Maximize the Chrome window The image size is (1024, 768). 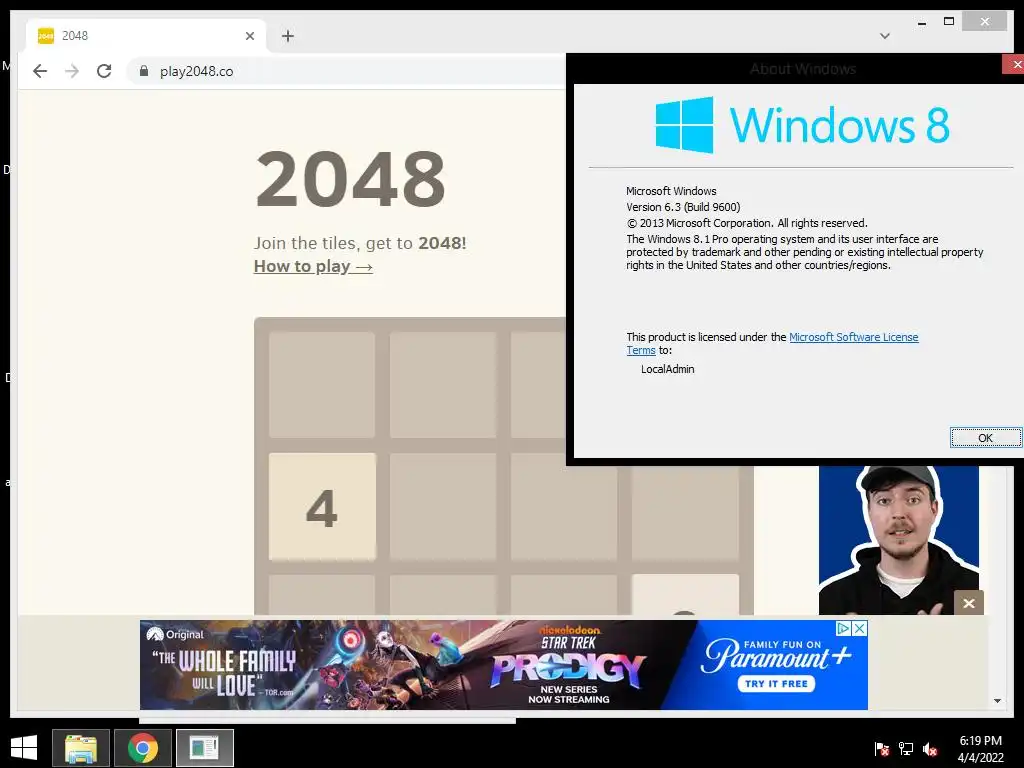[x=949, y=22]
